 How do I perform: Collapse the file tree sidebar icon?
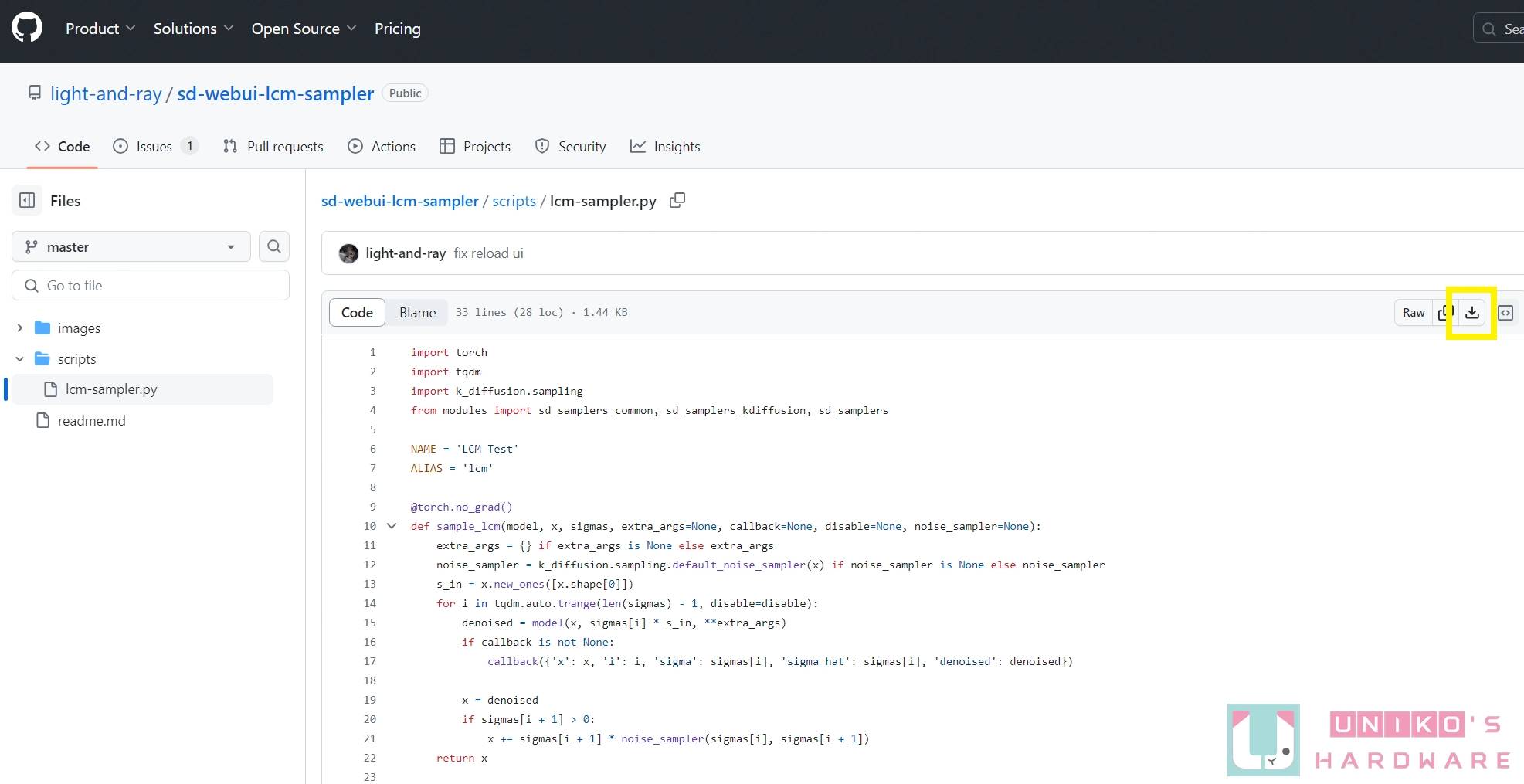click(27, 201)
